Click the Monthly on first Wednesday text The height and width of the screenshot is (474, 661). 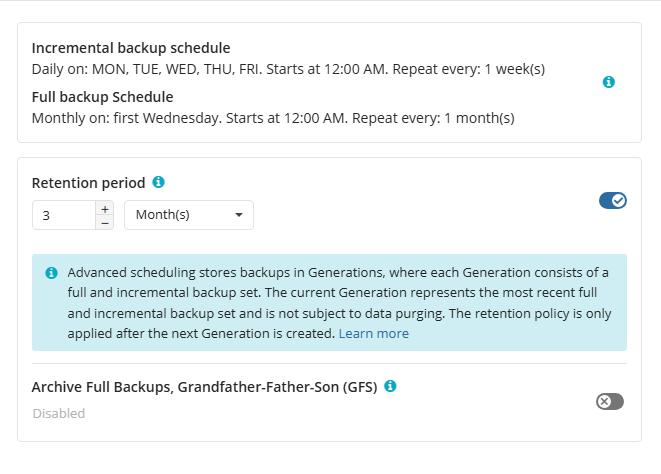[273, 118]
